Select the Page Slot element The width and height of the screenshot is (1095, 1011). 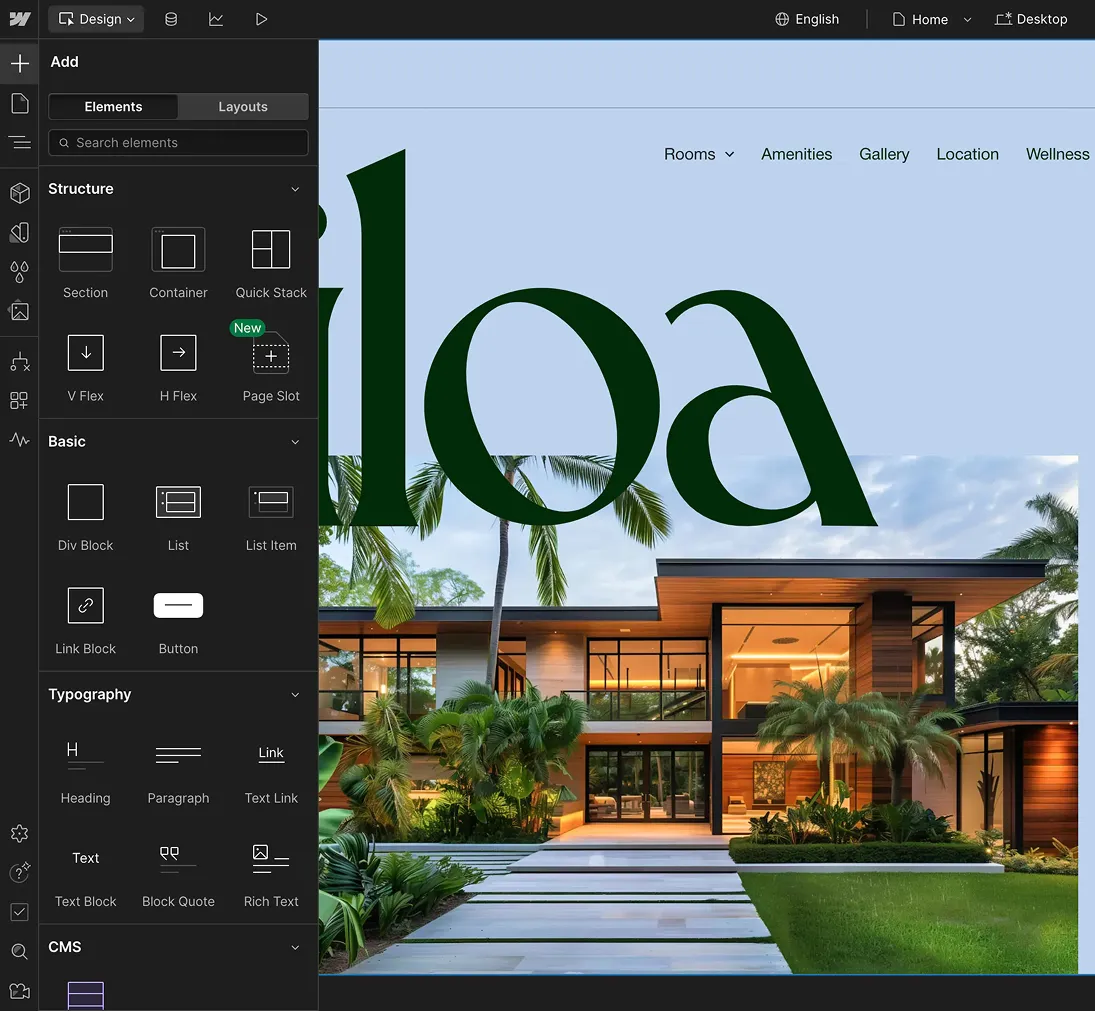click(x=271, y=367)
